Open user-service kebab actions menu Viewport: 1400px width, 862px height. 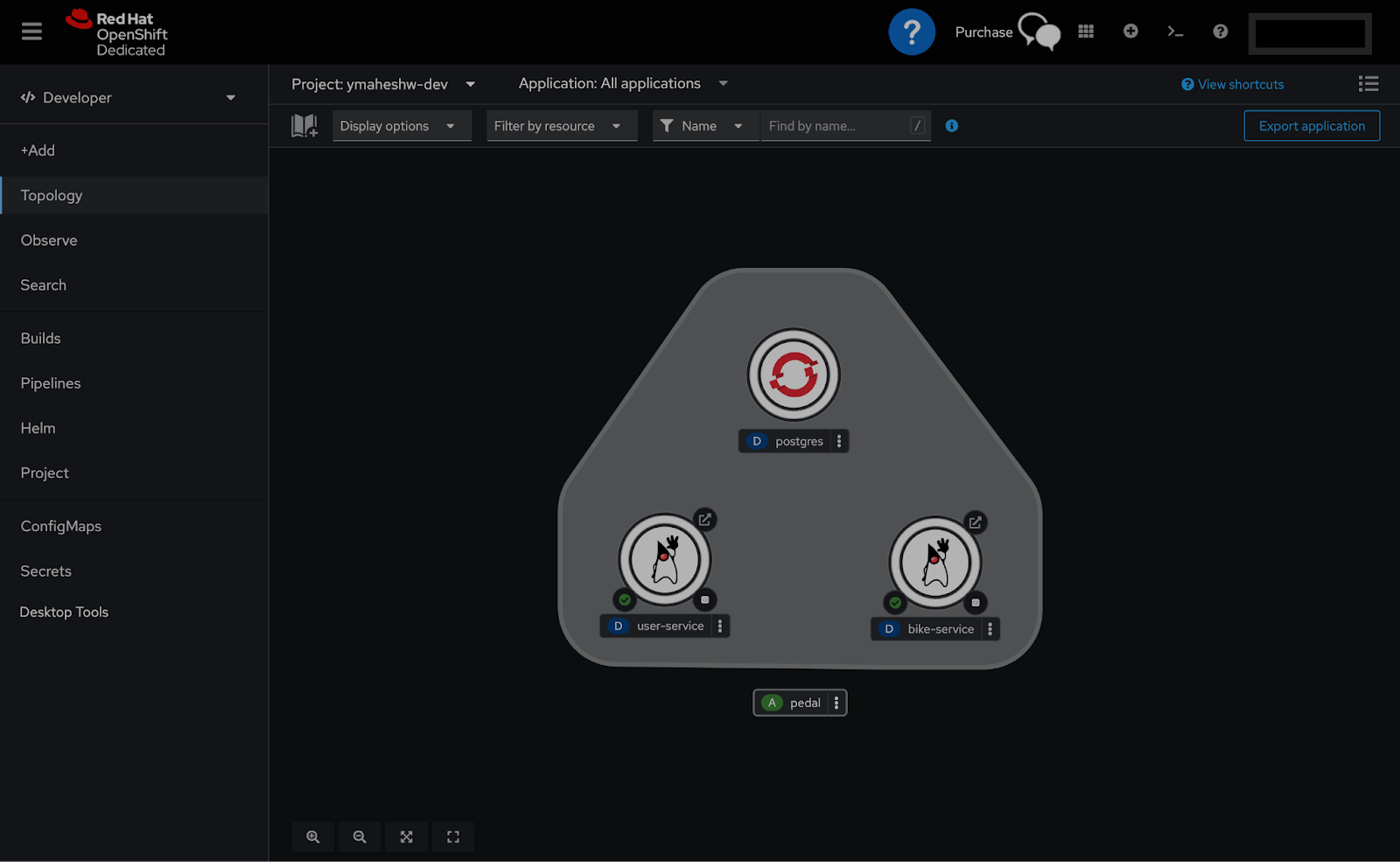(720, 626)
